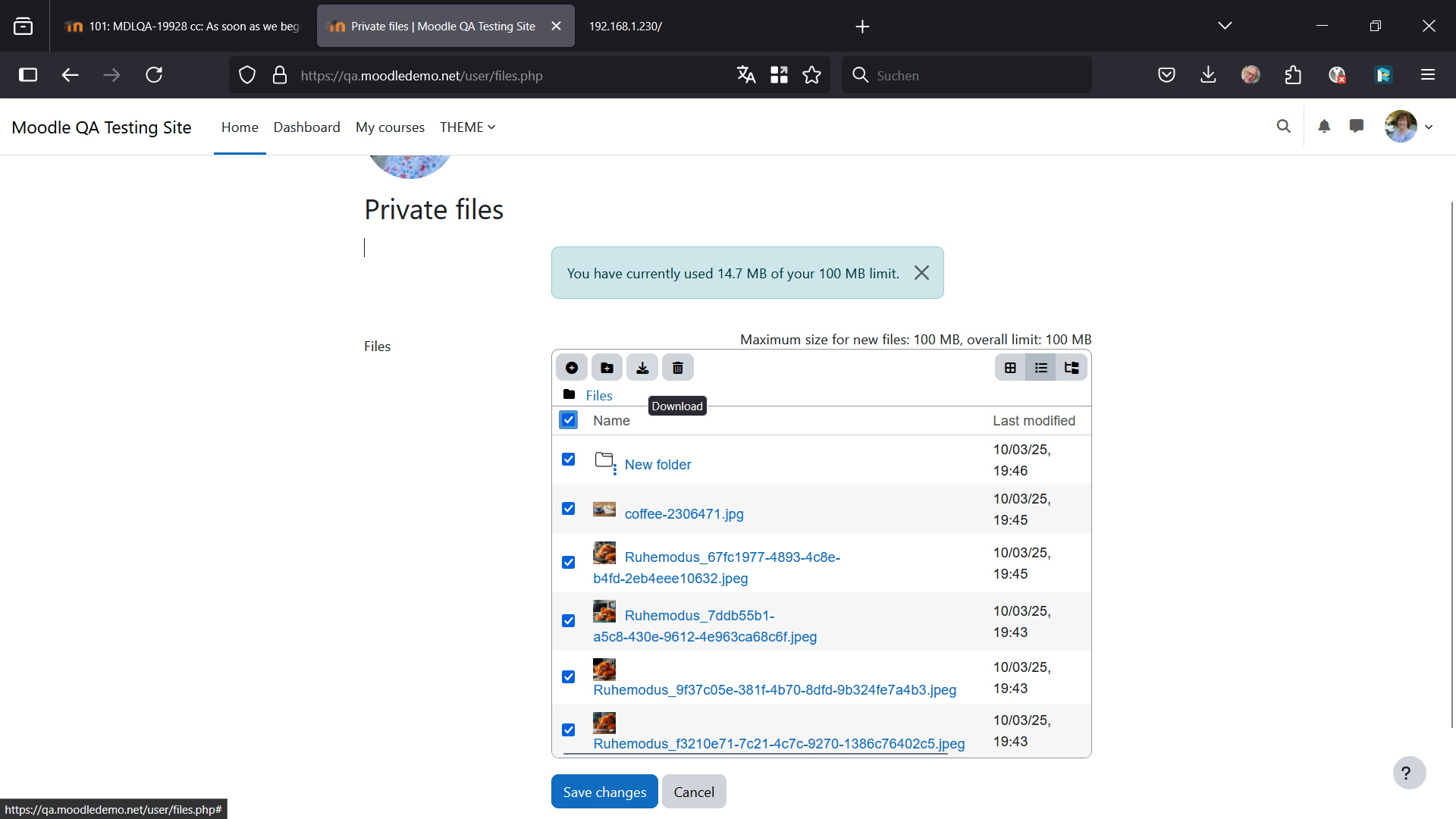The height and width of the screenshot is (819, 1456).
Task: Click the Create folder icon
Action: click(x=607, y=368)
